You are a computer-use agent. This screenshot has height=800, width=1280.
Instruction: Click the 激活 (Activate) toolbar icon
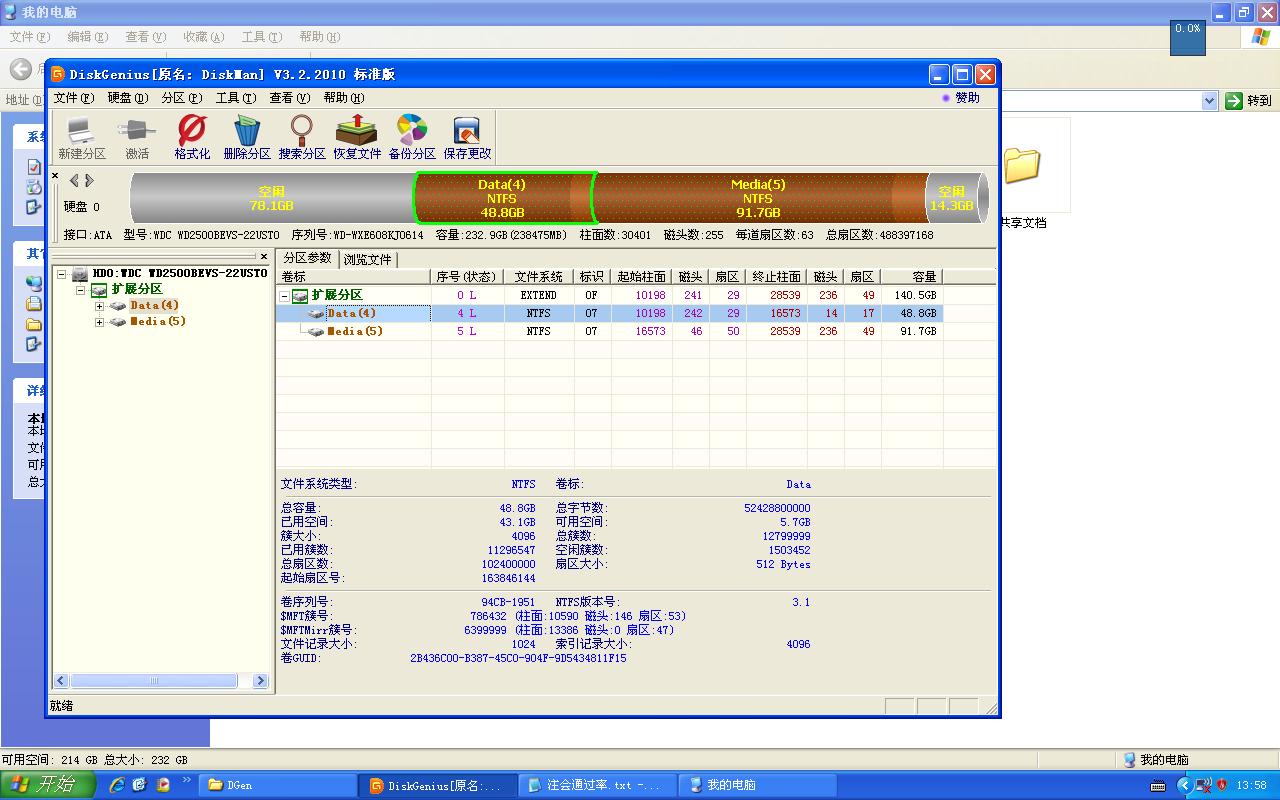tap(137, 137)
